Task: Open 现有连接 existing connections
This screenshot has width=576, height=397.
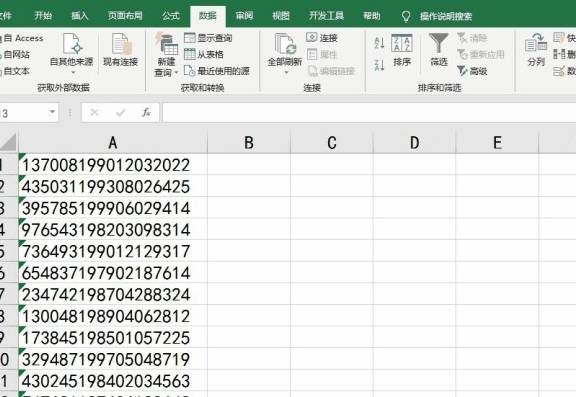Action: pyautogui.click(x=120, y=50)
